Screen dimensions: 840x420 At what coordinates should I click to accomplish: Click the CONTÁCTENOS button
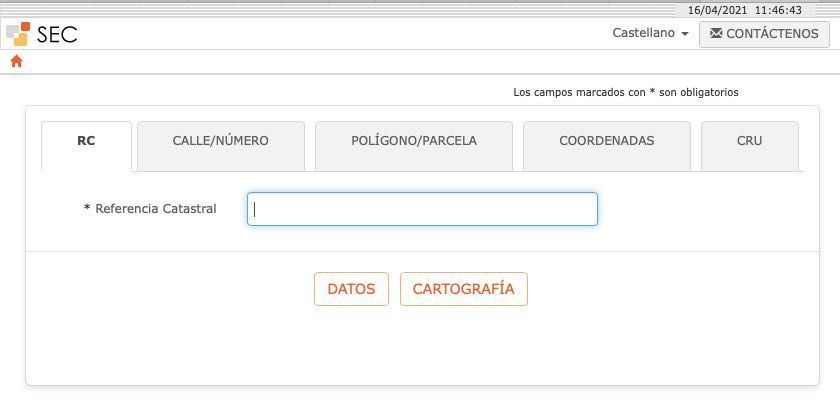click(764, 34)
